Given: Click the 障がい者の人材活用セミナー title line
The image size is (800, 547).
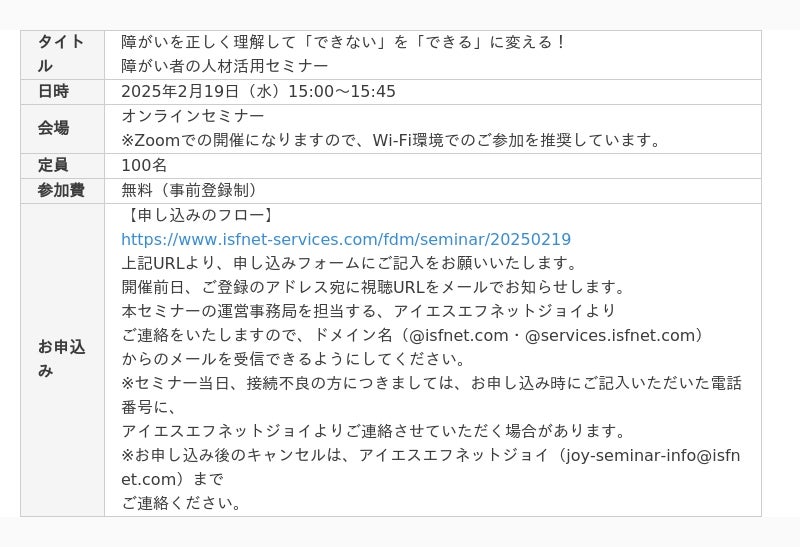Looking at the screenshot, I should [224, 66].
